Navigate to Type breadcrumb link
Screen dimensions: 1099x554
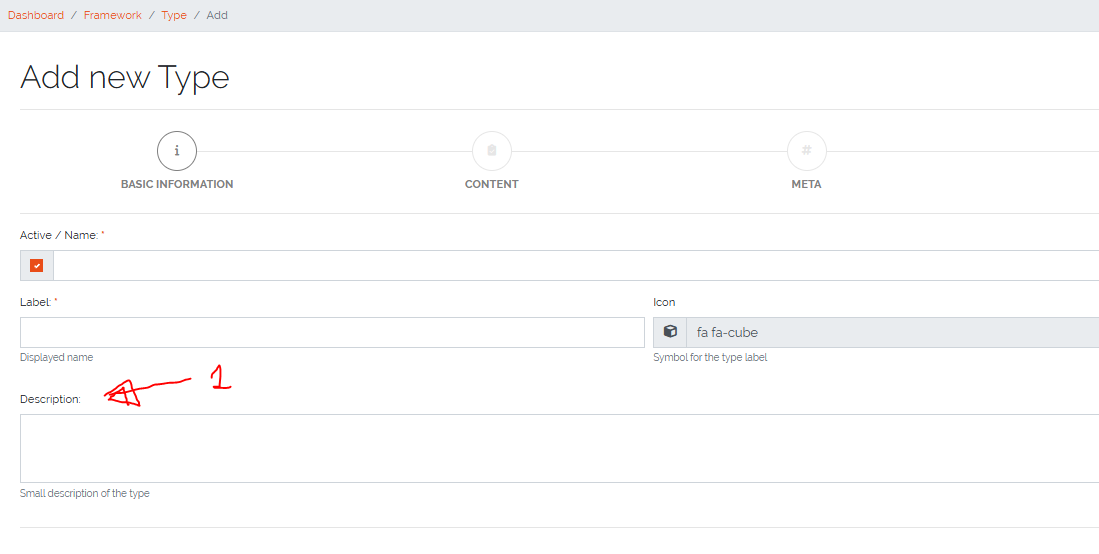pyautogui.click(x=174, y=15)
